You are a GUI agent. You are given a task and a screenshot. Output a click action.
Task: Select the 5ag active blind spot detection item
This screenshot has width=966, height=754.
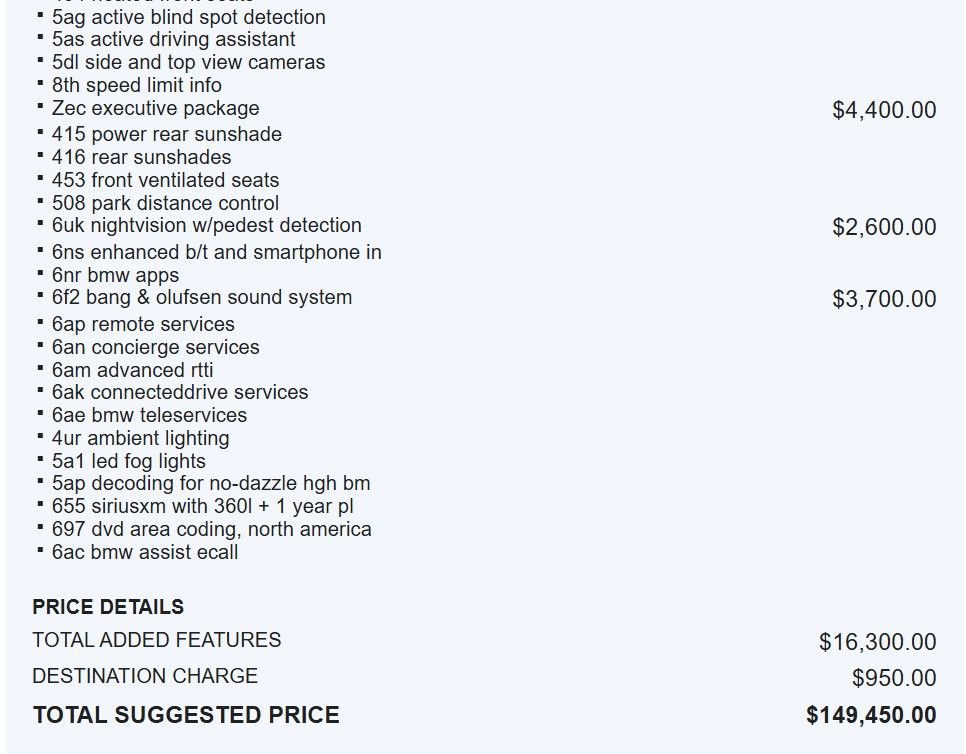coord(188,17)
